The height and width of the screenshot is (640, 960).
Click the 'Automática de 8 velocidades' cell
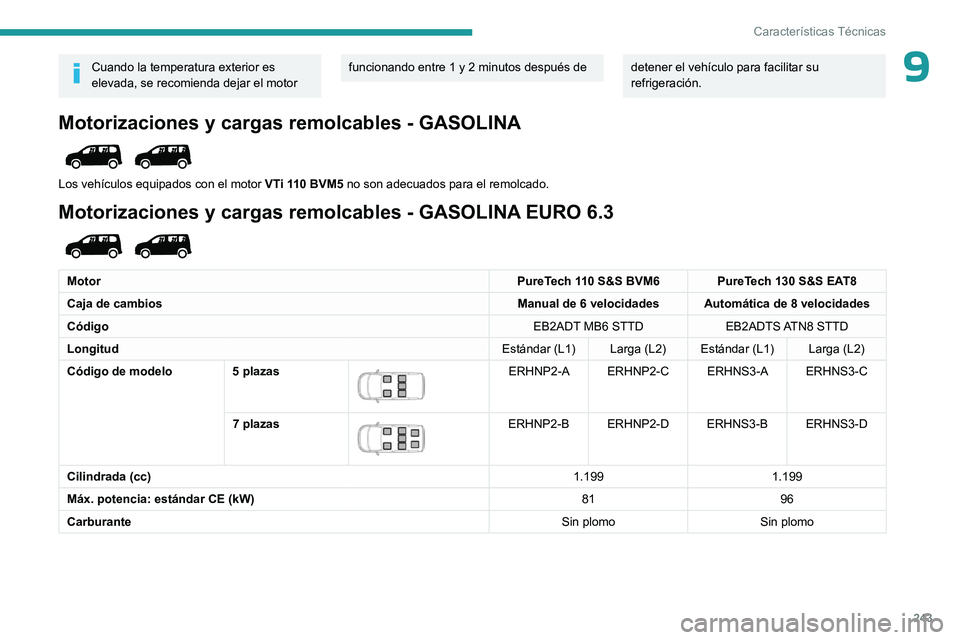coord(787,304)
